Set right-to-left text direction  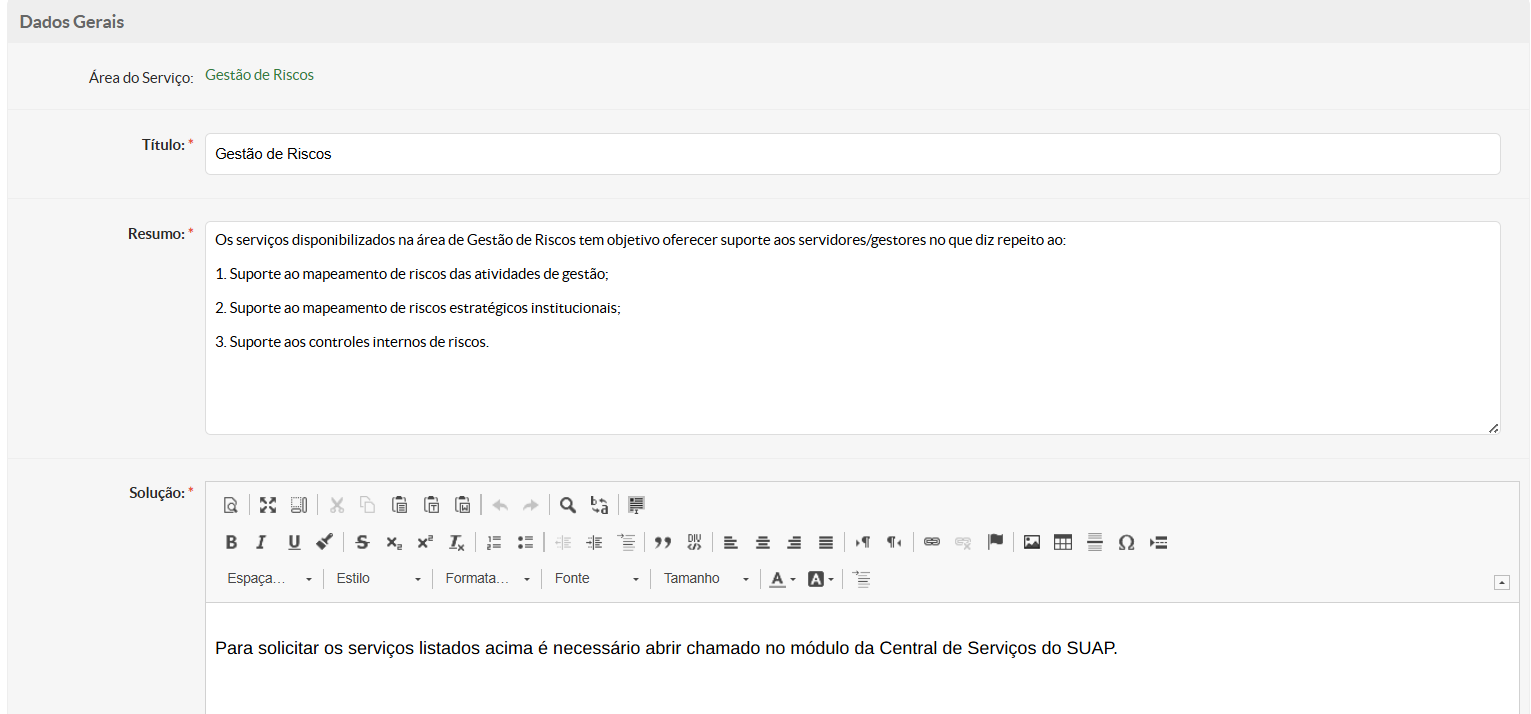[894, 542]
